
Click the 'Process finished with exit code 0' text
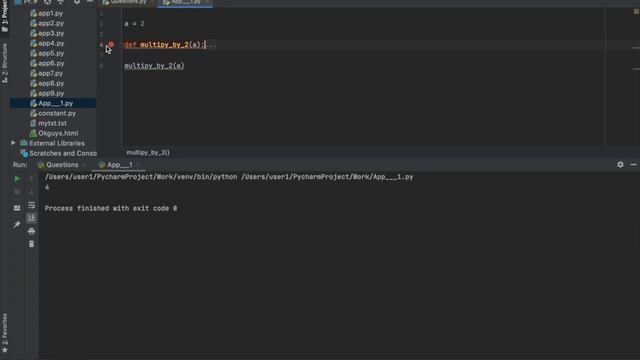(111, 208)
